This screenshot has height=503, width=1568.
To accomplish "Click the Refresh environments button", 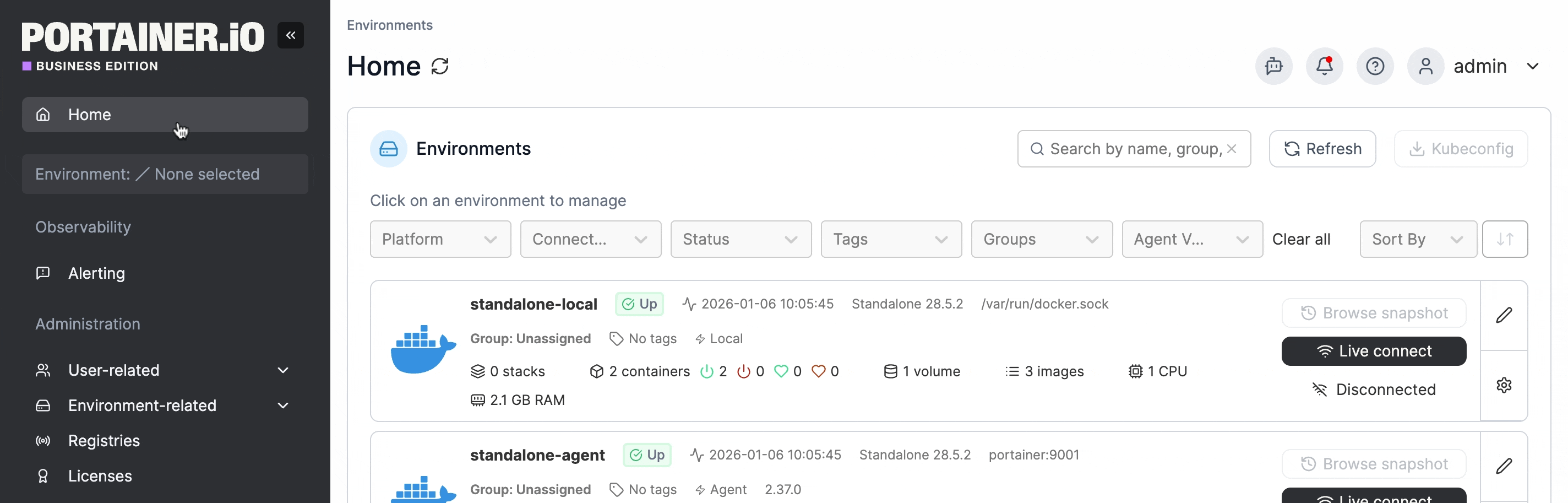I will pos(1322,149).
